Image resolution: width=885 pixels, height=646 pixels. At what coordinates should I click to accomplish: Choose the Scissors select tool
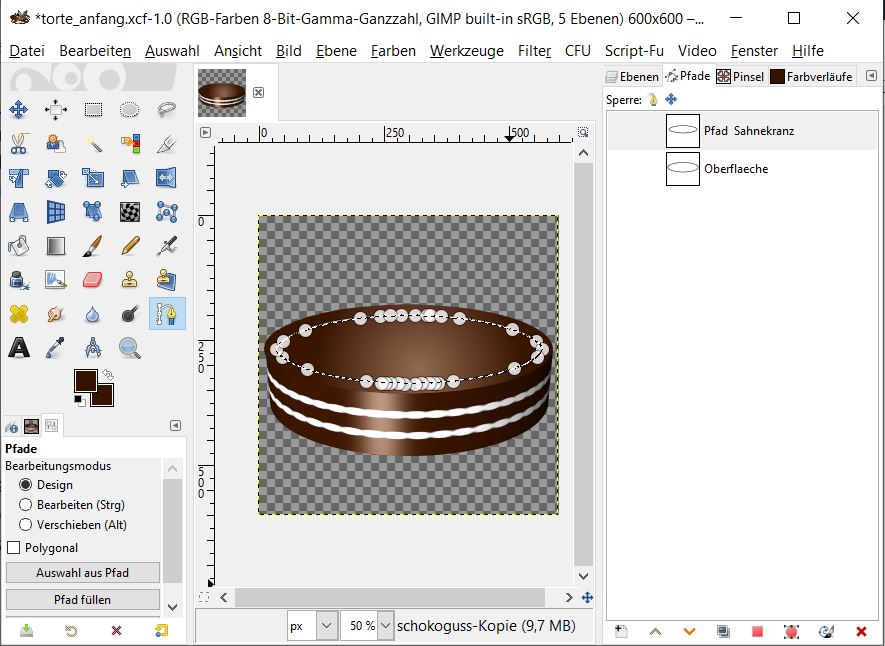[x=19, y=143]
